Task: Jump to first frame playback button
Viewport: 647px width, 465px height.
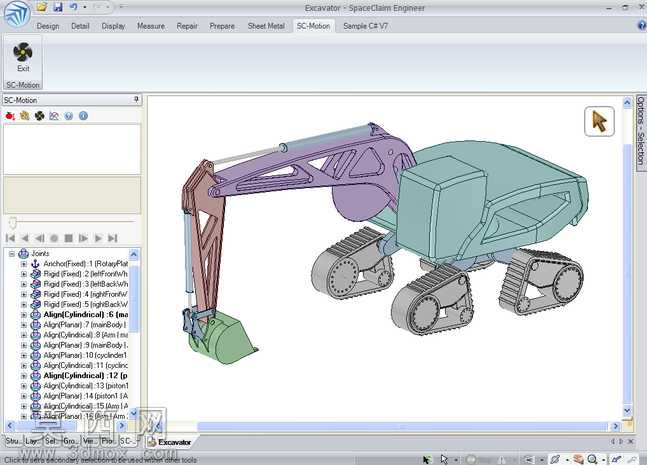Action: (10, 238)
